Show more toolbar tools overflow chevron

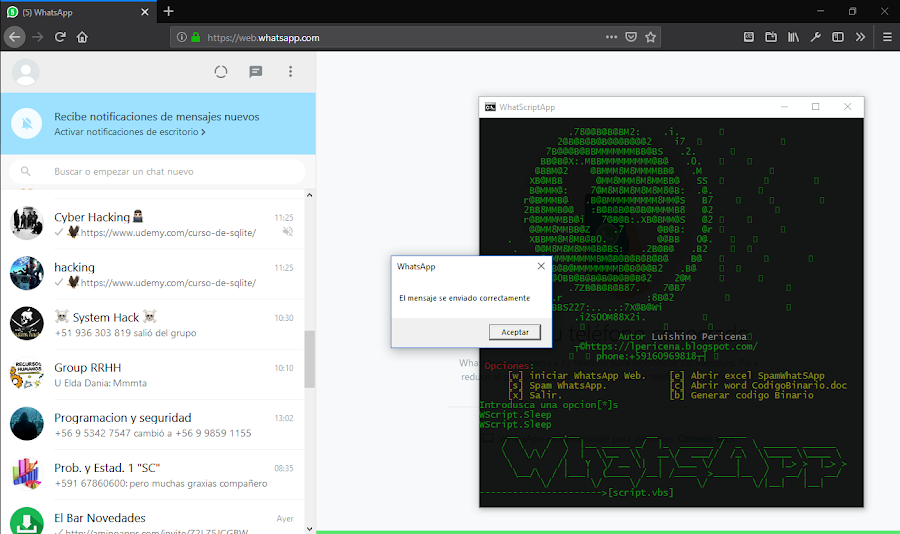tap(860, 37)
